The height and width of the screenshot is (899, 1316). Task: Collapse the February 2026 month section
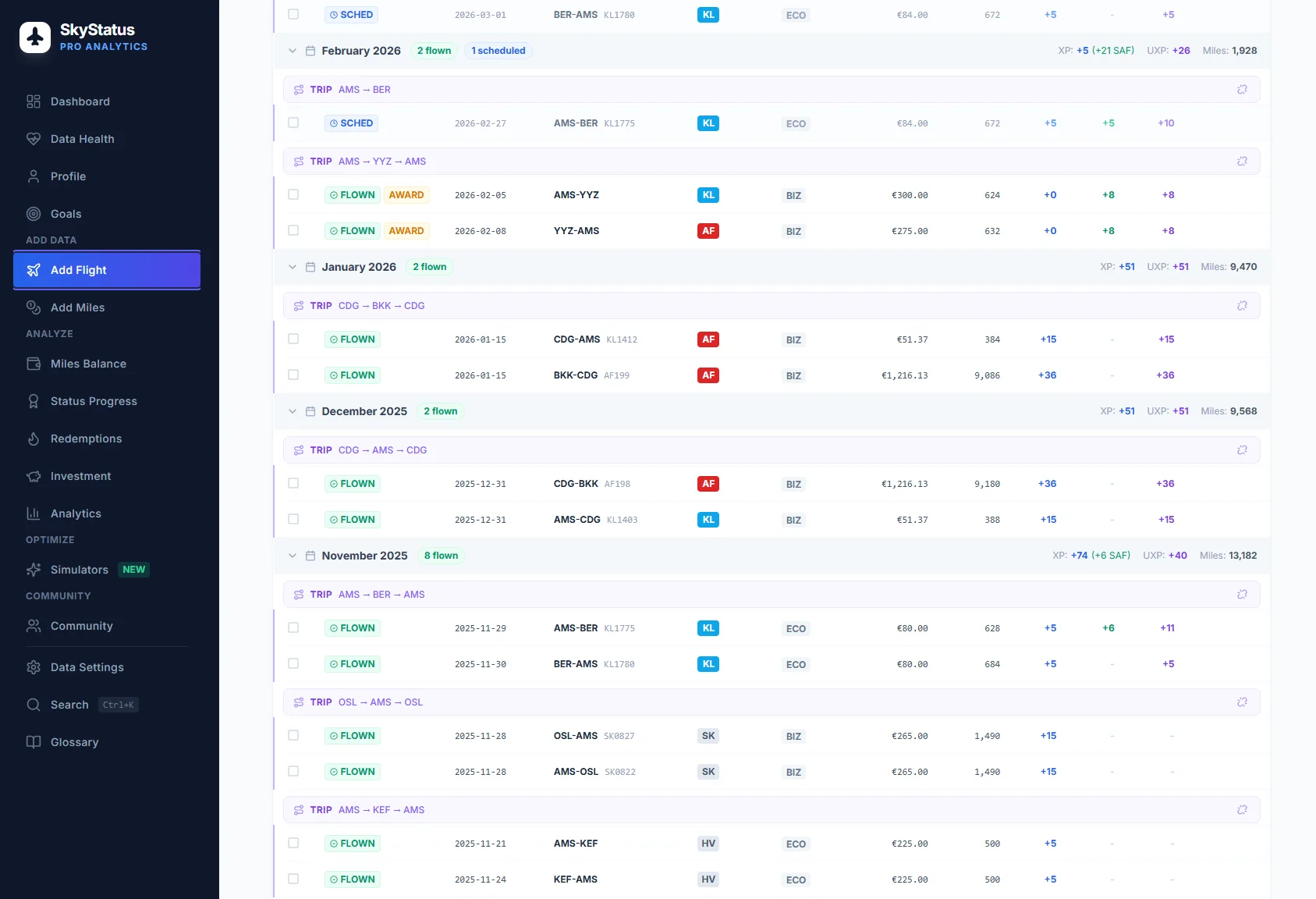coord(293,51)
